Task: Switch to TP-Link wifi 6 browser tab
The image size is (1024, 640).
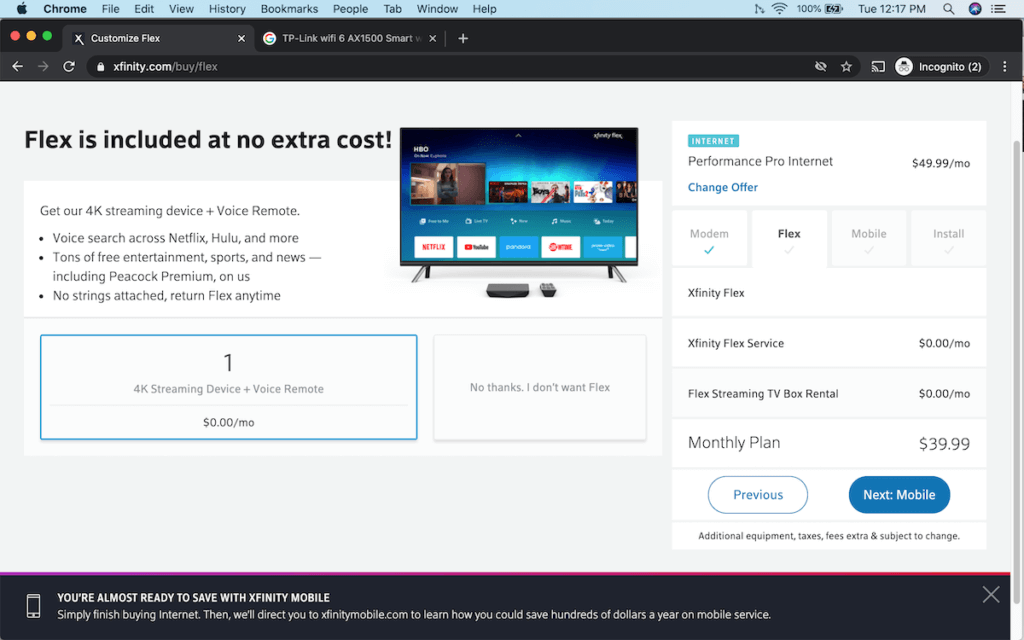Action: [350, 39]
